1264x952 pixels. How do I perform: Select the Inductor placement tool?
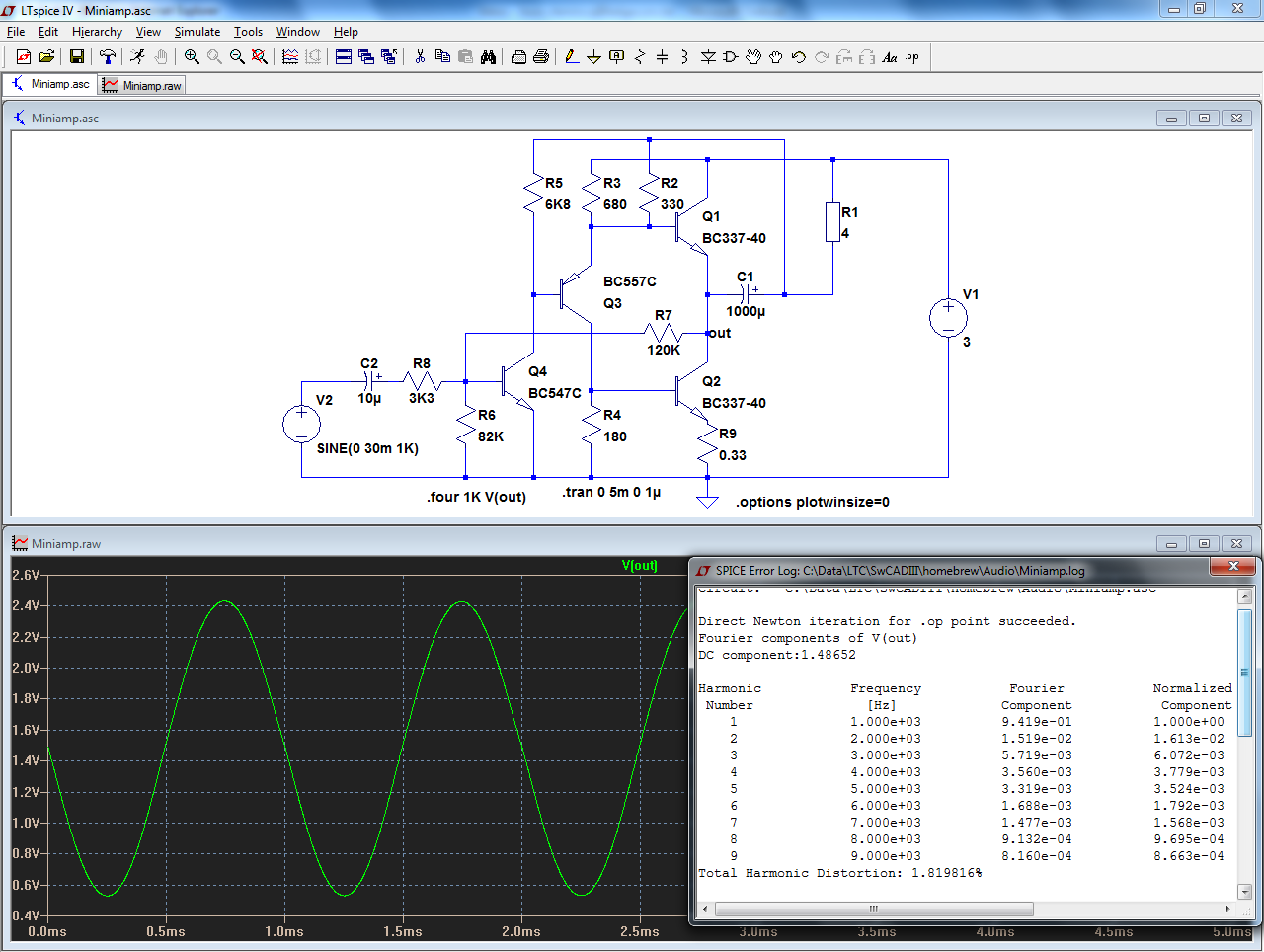click(x=685, y=57)
